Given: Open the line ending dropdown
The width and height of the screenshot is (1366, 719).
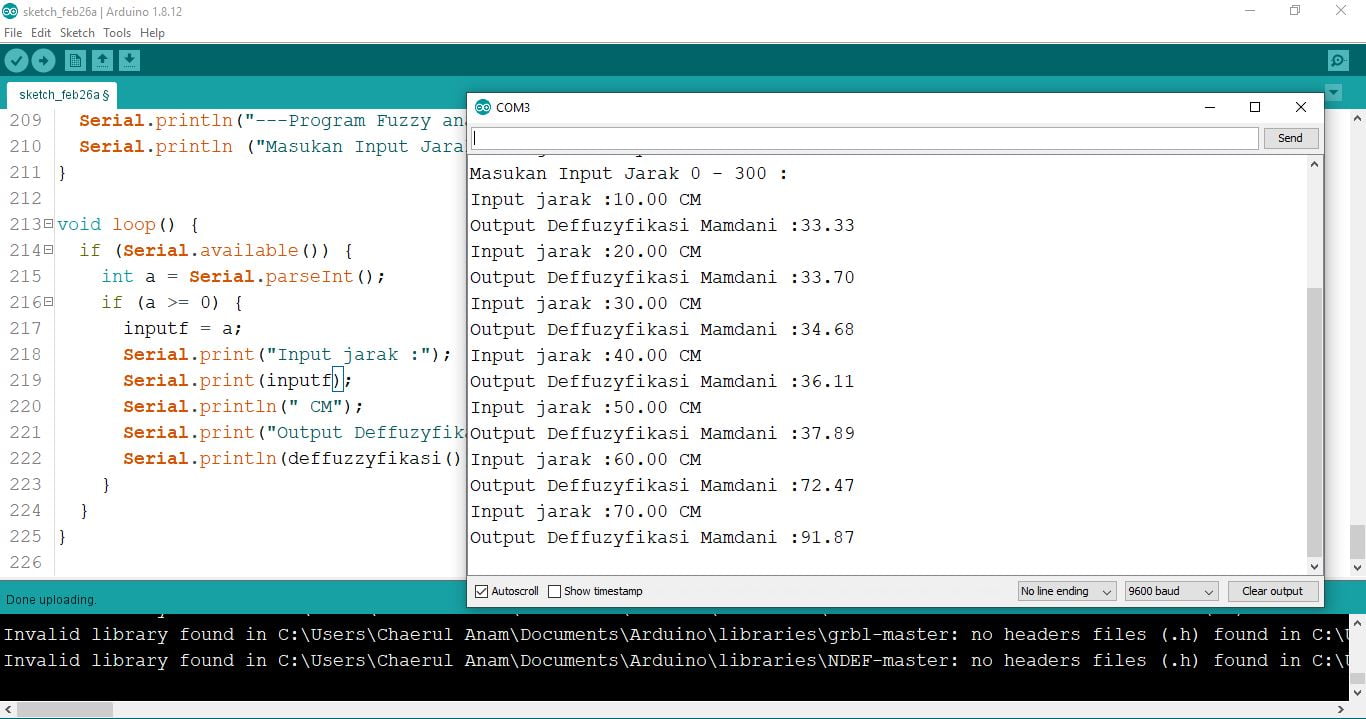Looking at the screenshot, I should (x=1066, y=591).
